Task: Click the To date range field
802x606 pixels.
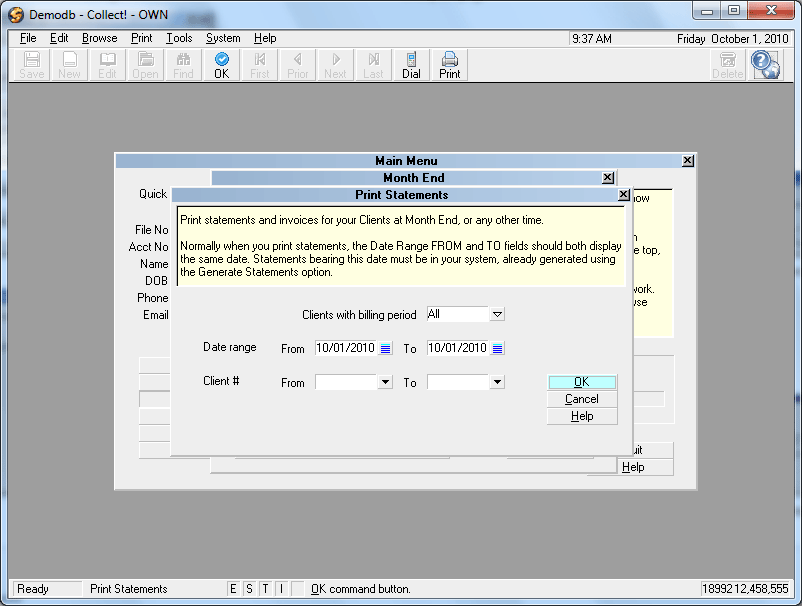Action: (457, 348)
